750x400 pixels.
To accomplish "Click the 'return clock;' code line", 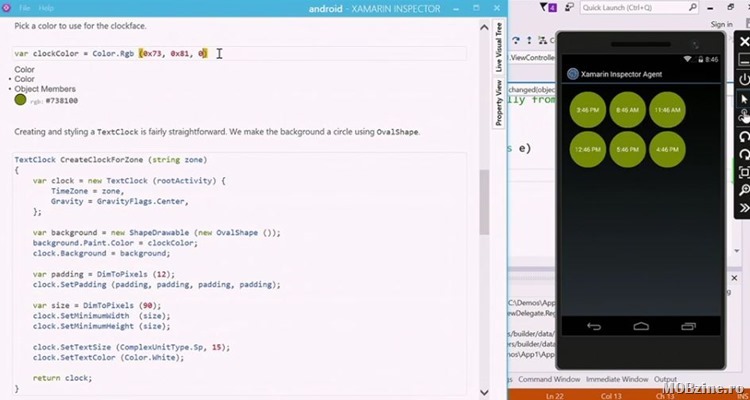I will 62,378.
